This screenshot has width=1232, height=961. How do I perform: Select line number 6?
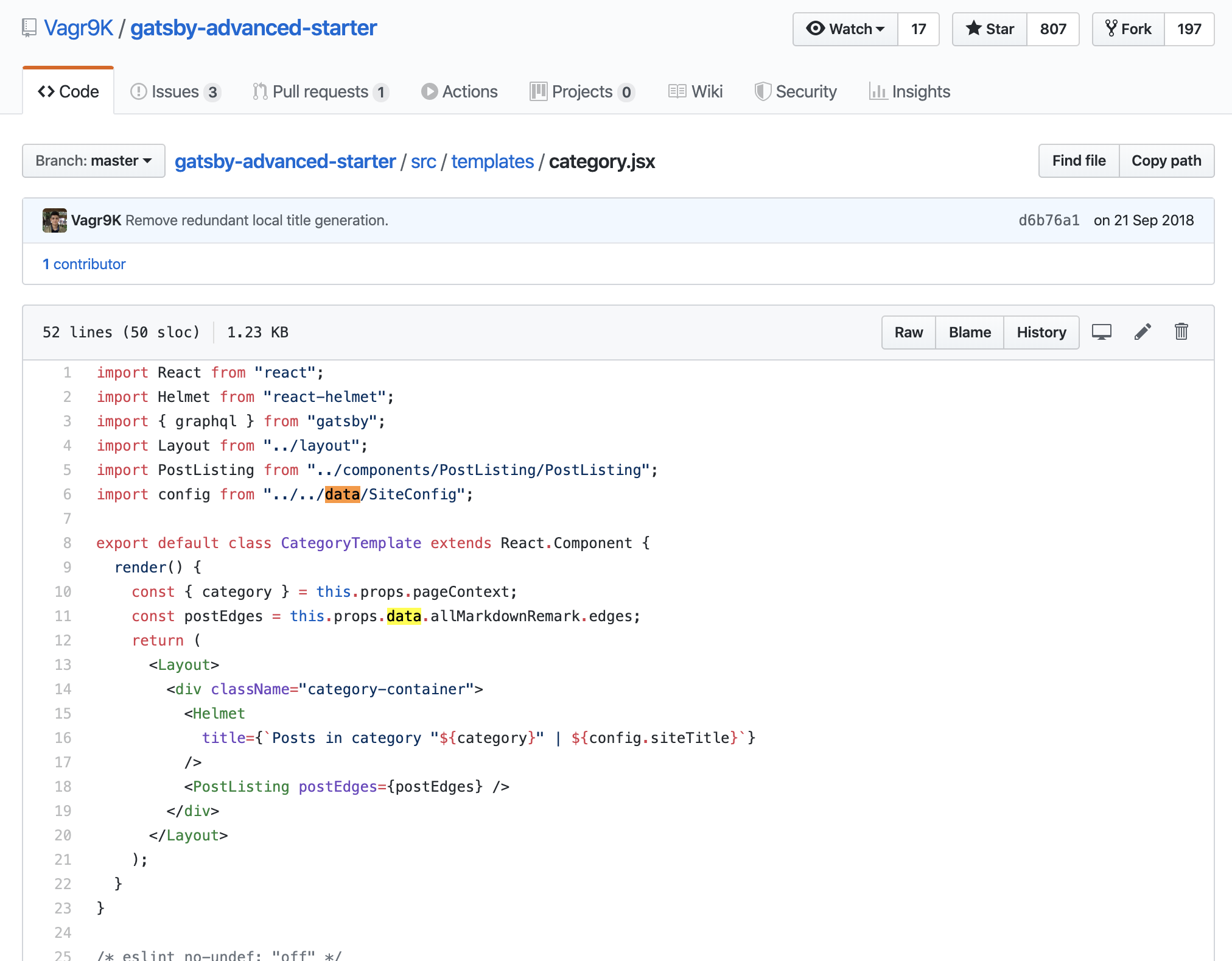[67, 495]
